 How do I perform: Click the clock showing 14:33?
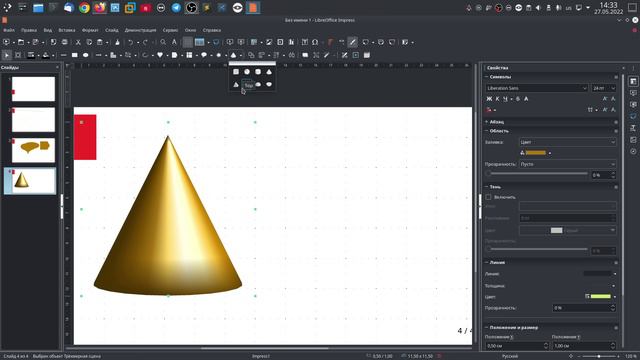coord(608,5)
